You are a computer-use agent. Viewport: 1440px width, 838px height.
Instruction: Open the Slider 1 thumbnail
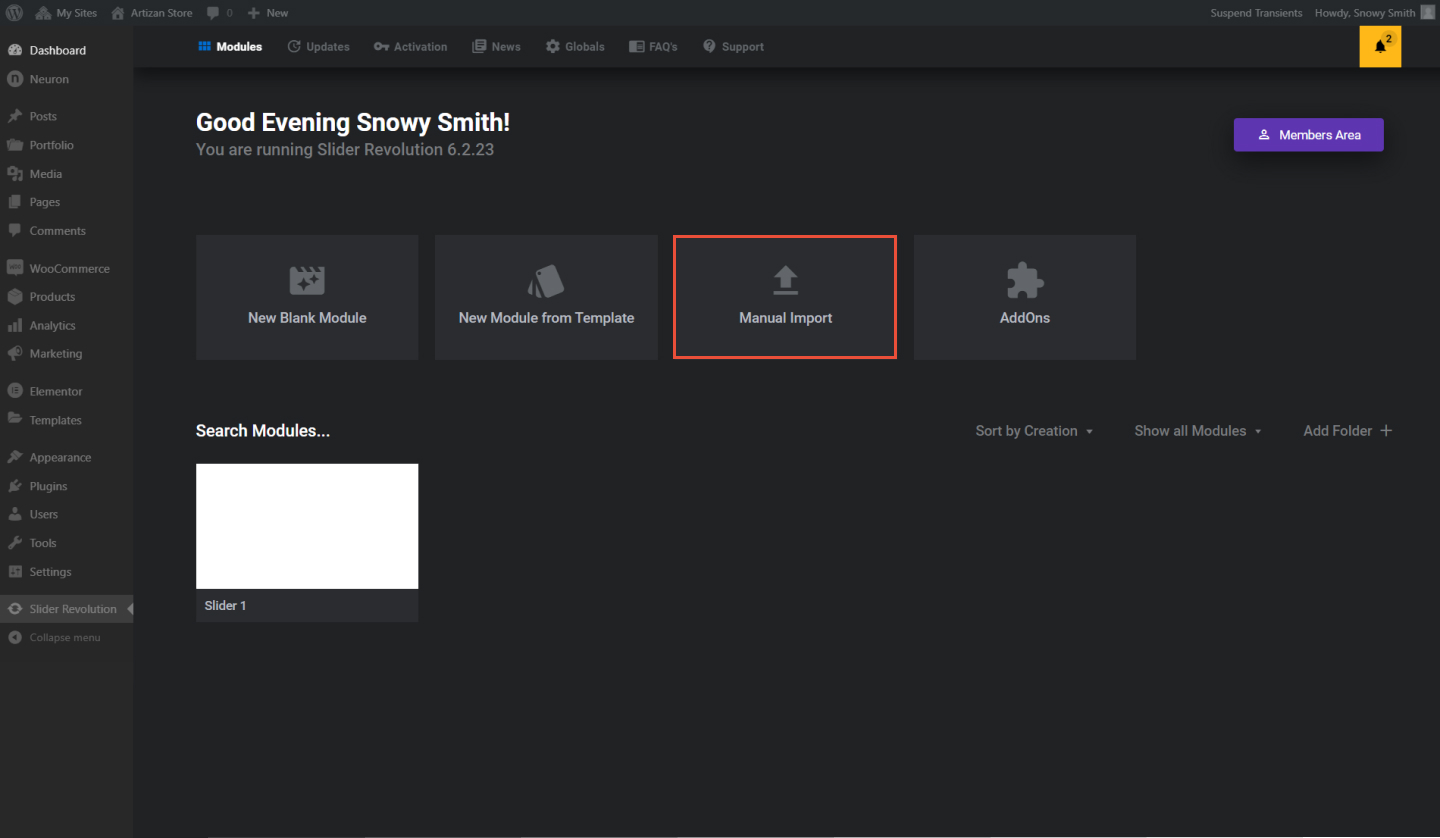307,526
